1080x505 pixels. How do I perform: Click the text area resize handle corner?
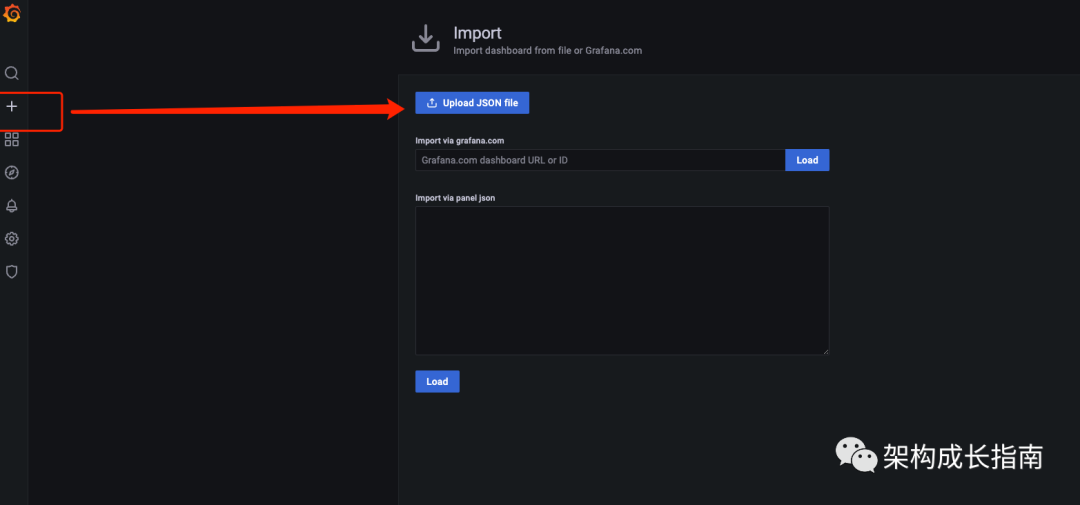point(826,351)
